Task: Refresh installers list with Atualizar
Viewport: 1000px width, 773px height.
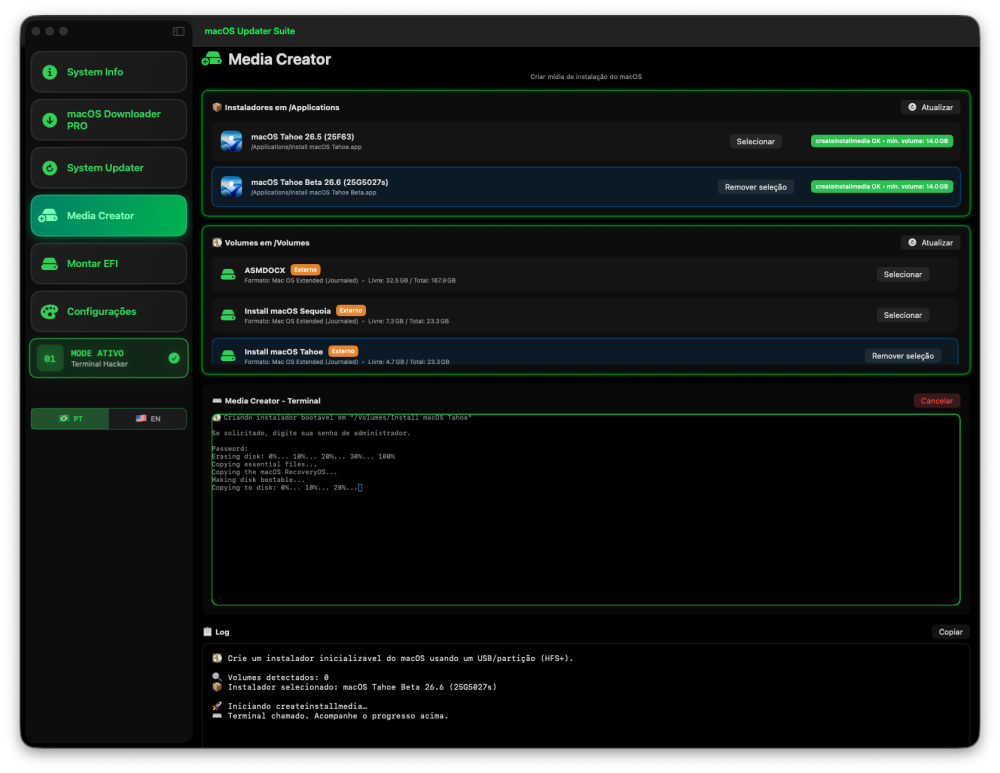Action: 930,107
